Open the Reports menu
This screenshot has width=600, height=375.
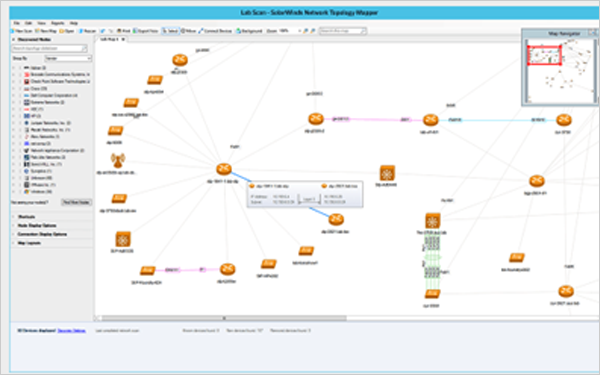pos(57,23)
